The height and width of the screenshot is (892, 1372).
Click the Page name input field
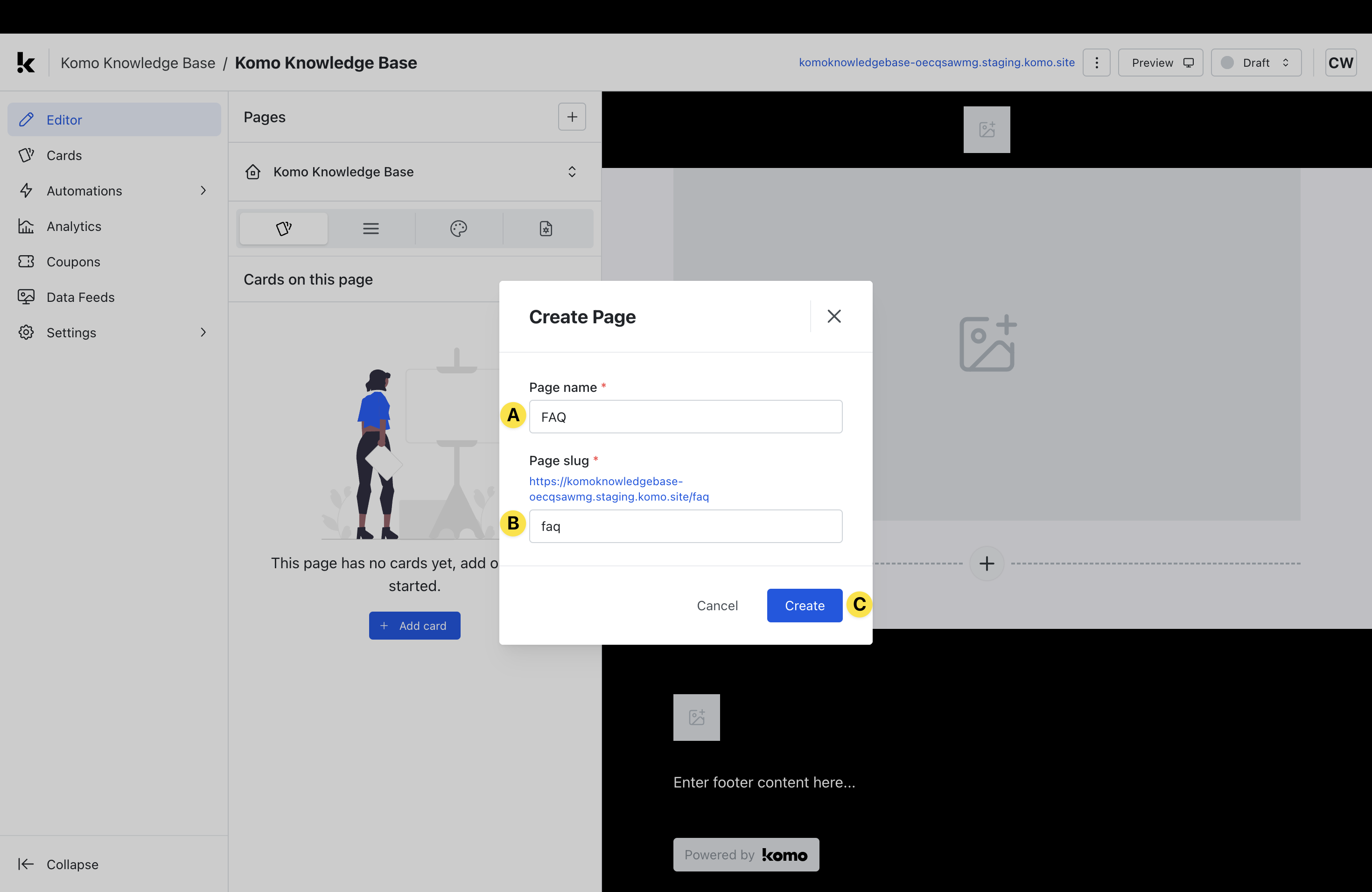point(685,417)
